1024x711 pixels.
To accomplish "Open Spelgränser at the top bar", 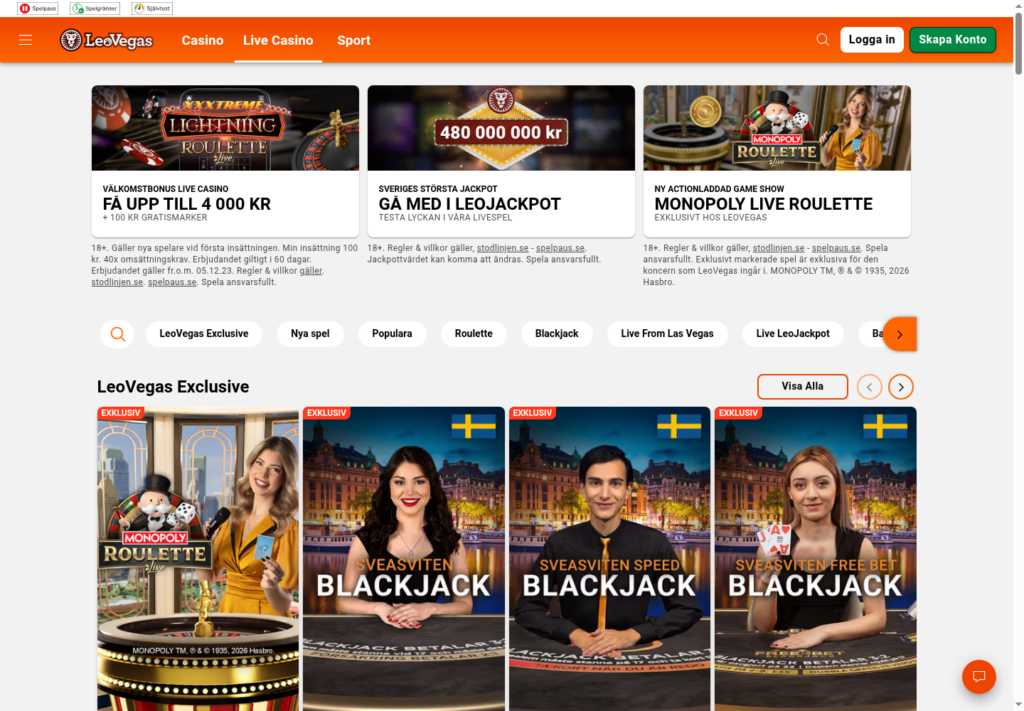I will coord(95,8).
